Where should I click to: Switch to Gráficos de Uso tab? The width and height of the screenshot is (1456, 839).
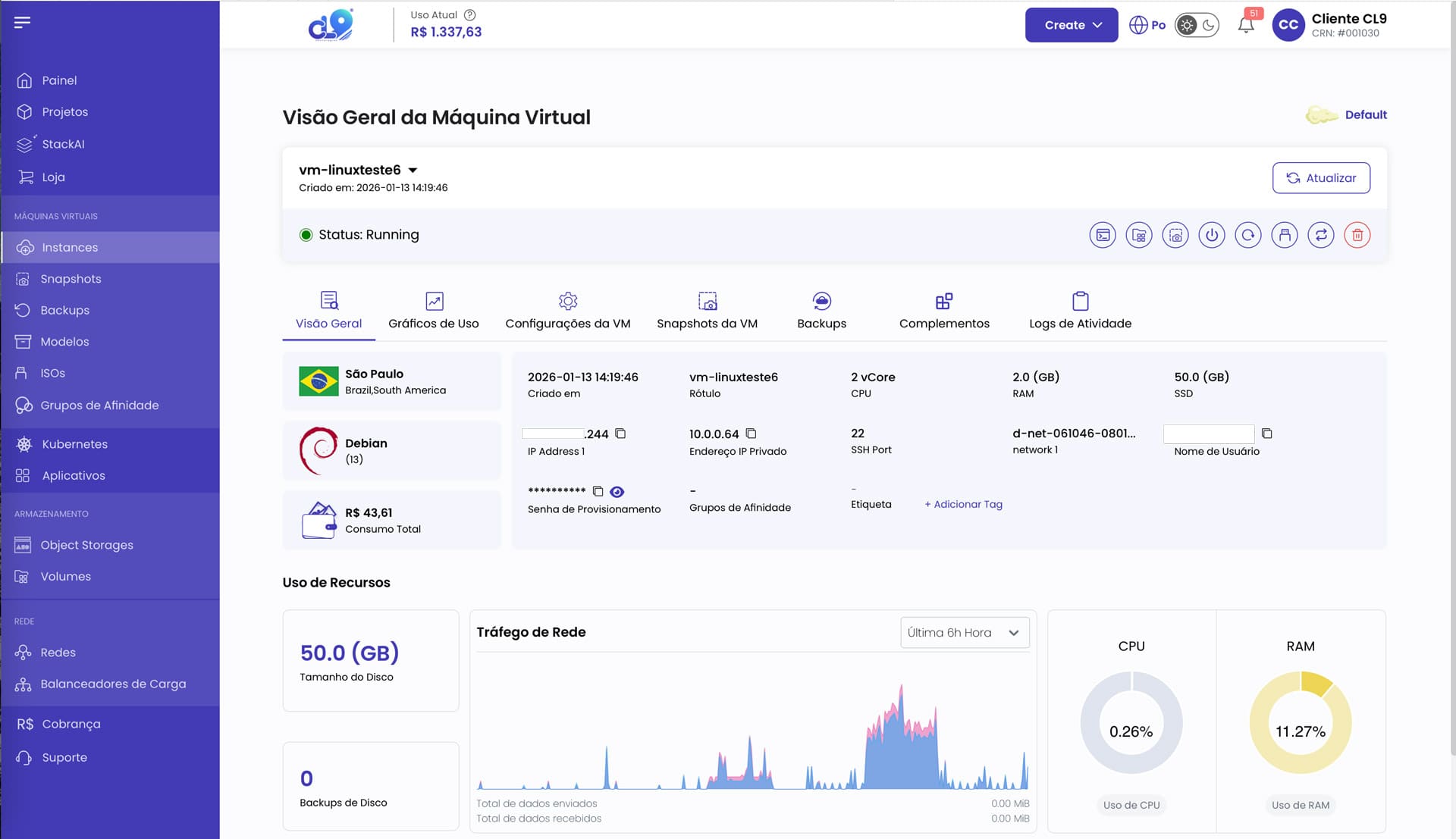(433, 311)
